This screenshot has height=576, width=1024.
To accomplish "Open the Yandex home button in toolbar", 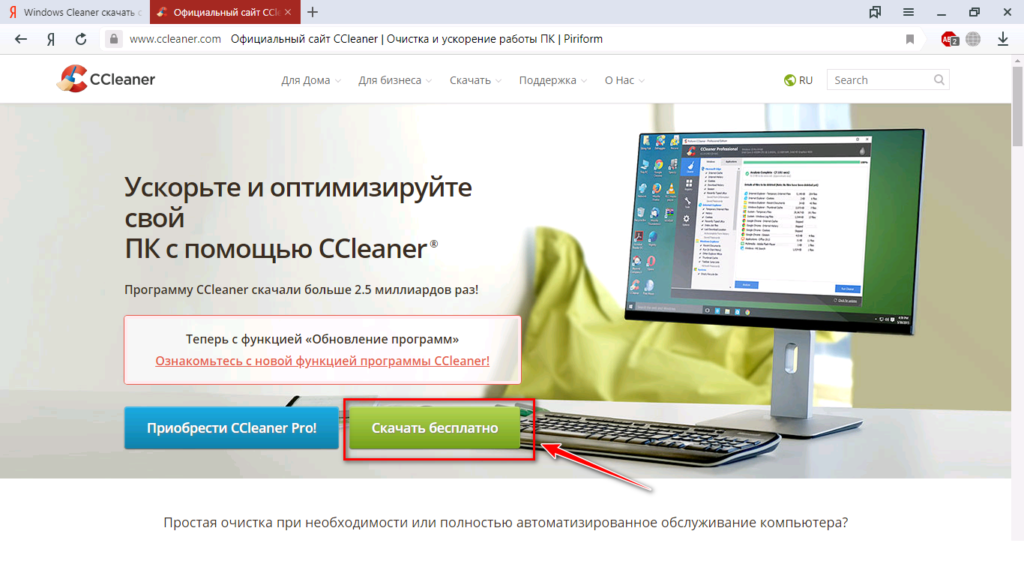I will click(50, 39).
